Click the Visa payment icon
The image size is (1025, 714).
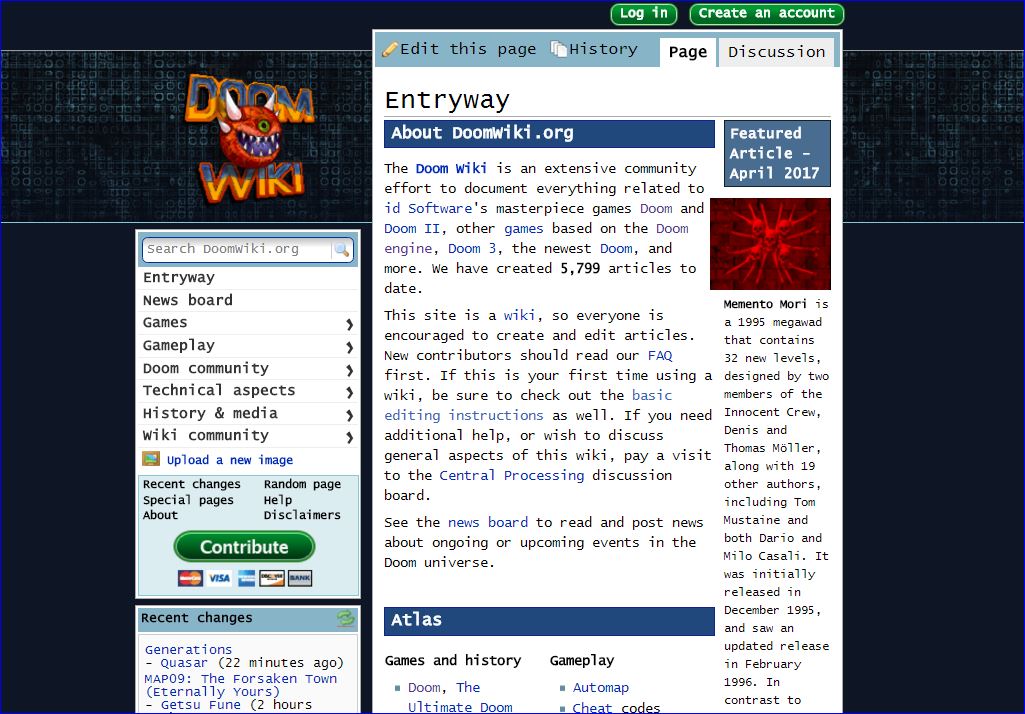pos(219,578)
